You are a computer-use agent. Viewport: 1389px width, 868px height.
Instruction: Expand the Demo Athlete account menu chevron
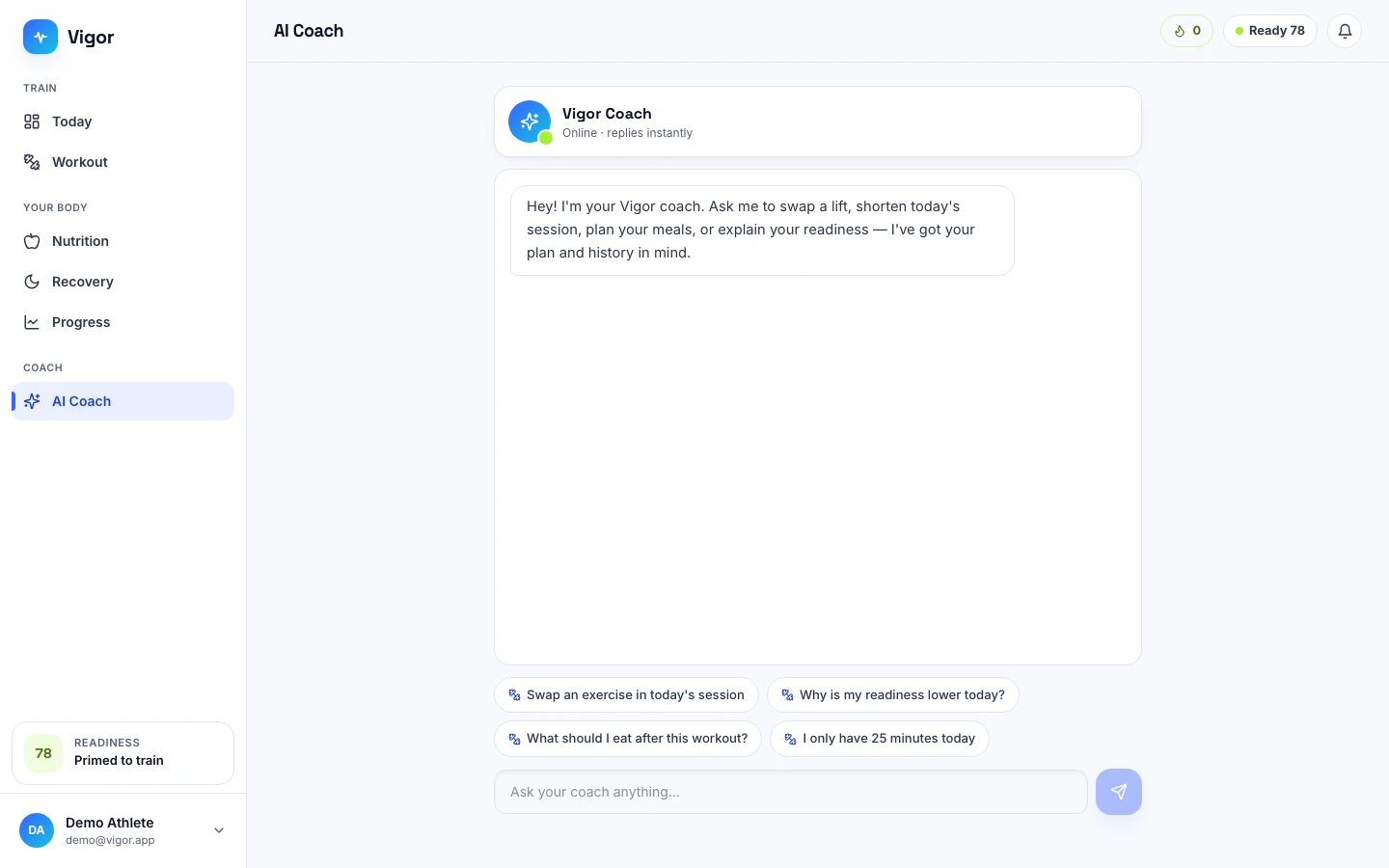219,830
